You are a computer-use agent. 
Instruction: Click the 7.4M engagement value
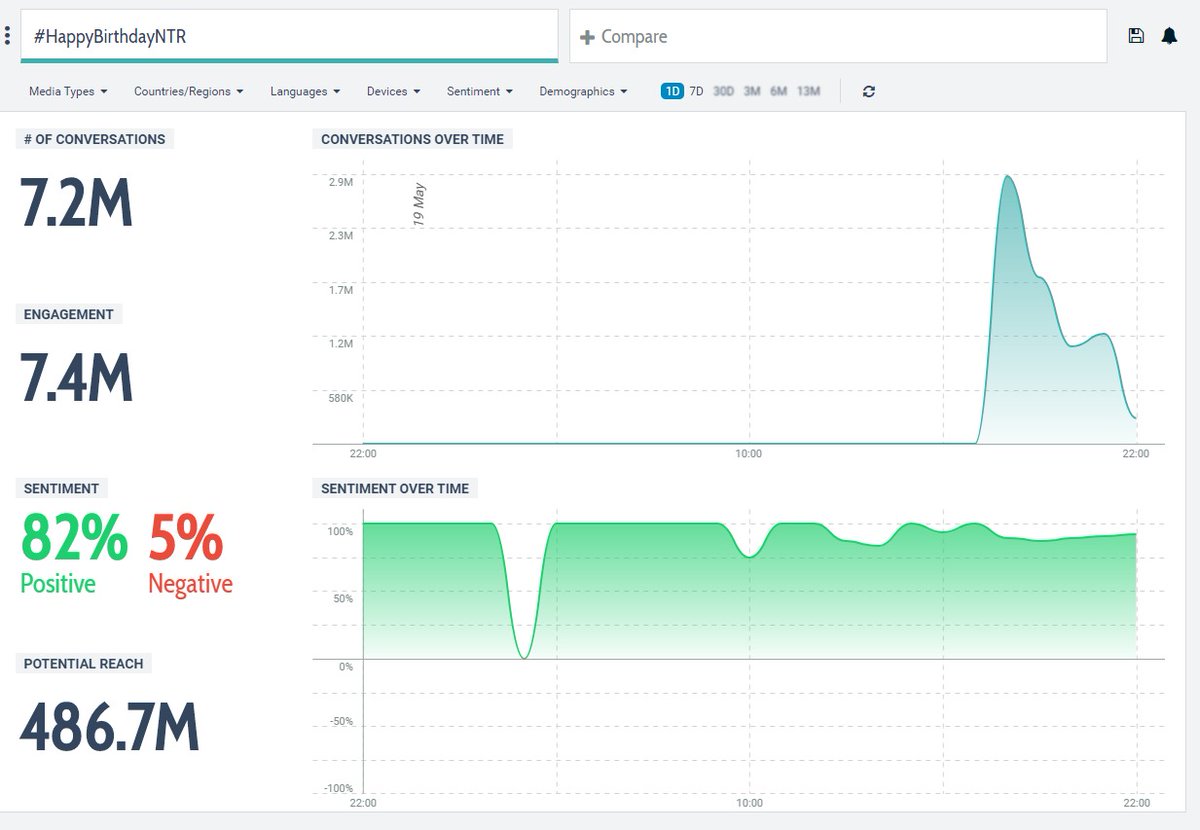pos(76,378)
